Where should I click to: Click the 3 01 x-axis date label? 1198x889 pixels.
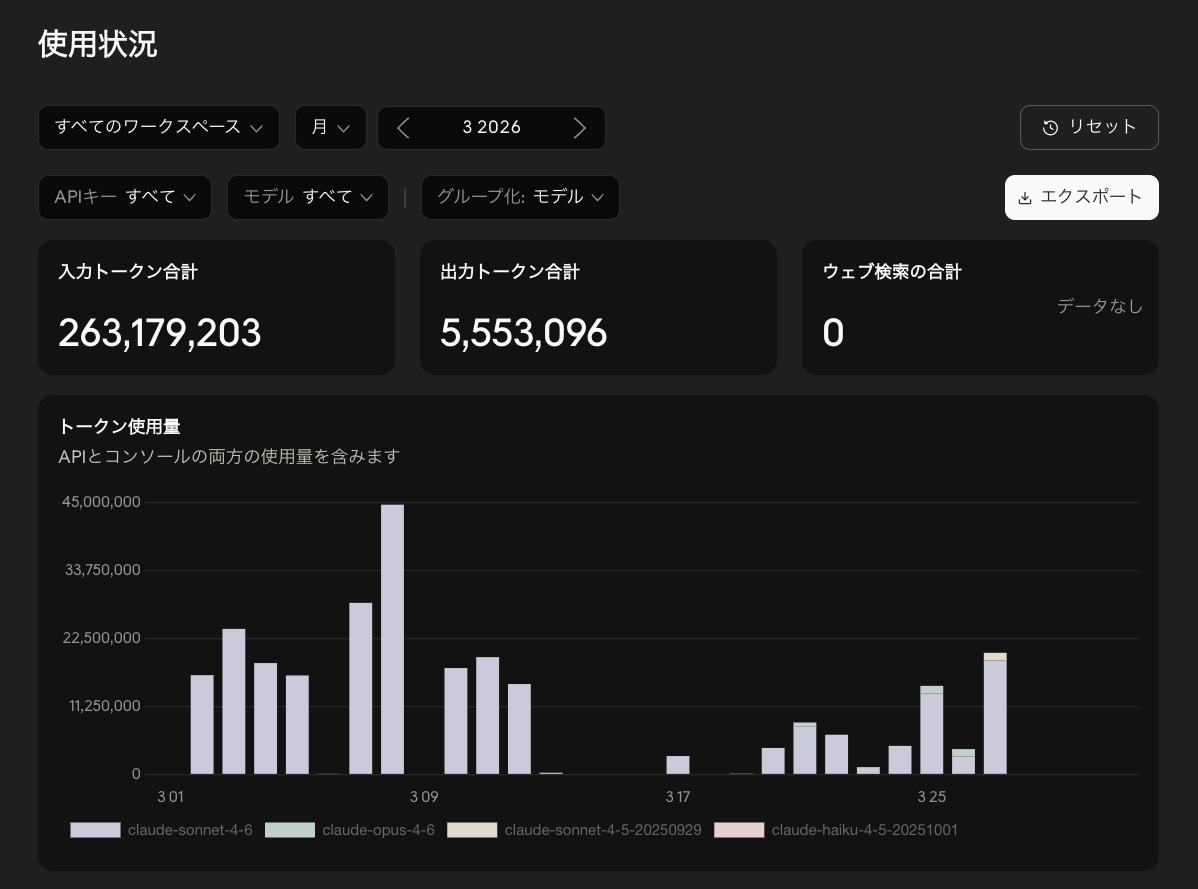point(170,797)
